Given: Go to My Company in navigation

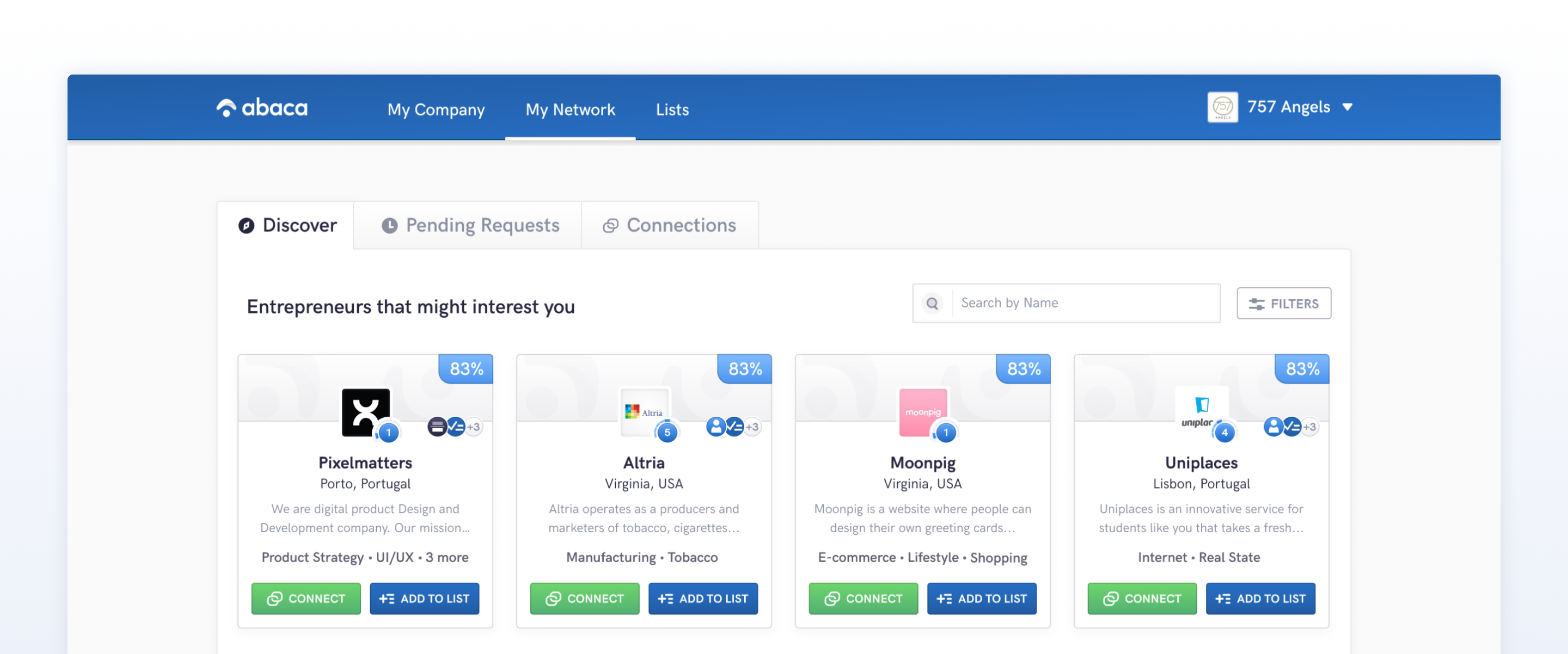Looking at the screenshot, I should [436, 109].
